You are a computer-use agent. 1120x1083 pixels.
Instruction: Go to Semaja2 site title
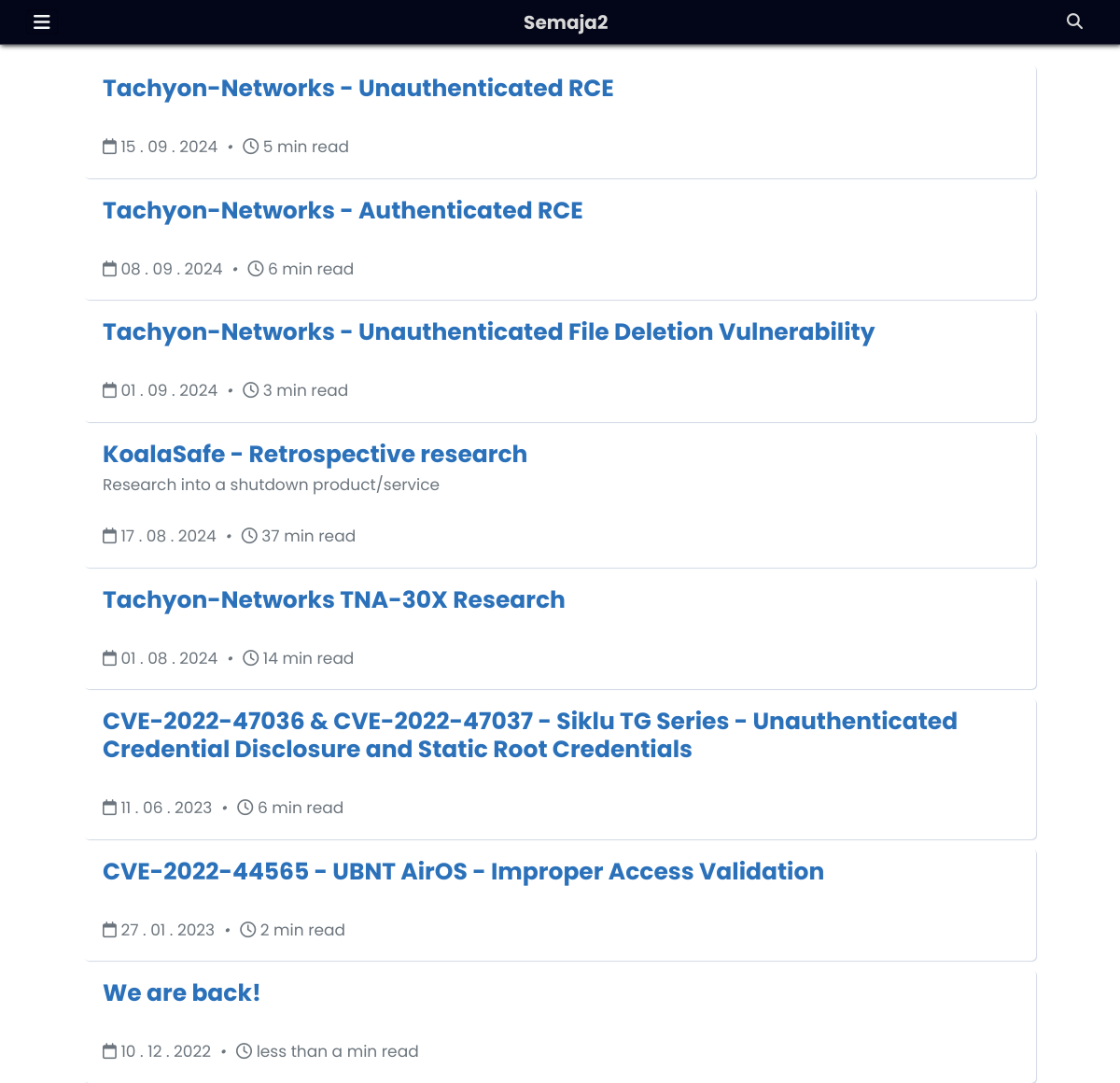click(566, 22)
